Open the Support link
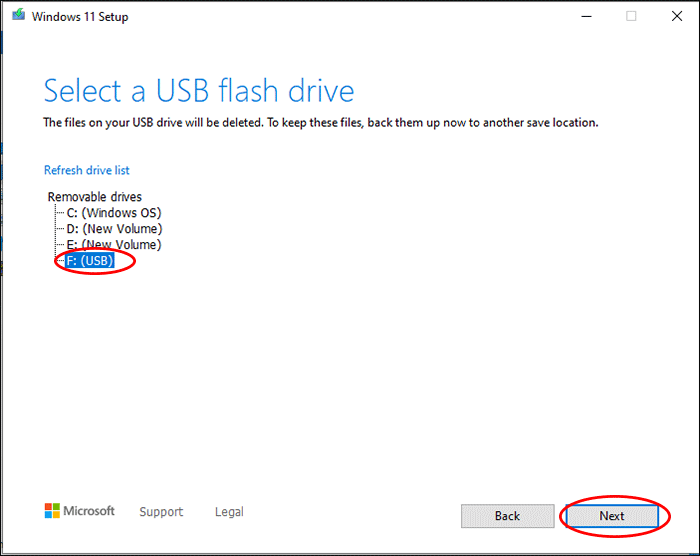The width and height of the screenshot is (700, 556). point(161,512)
